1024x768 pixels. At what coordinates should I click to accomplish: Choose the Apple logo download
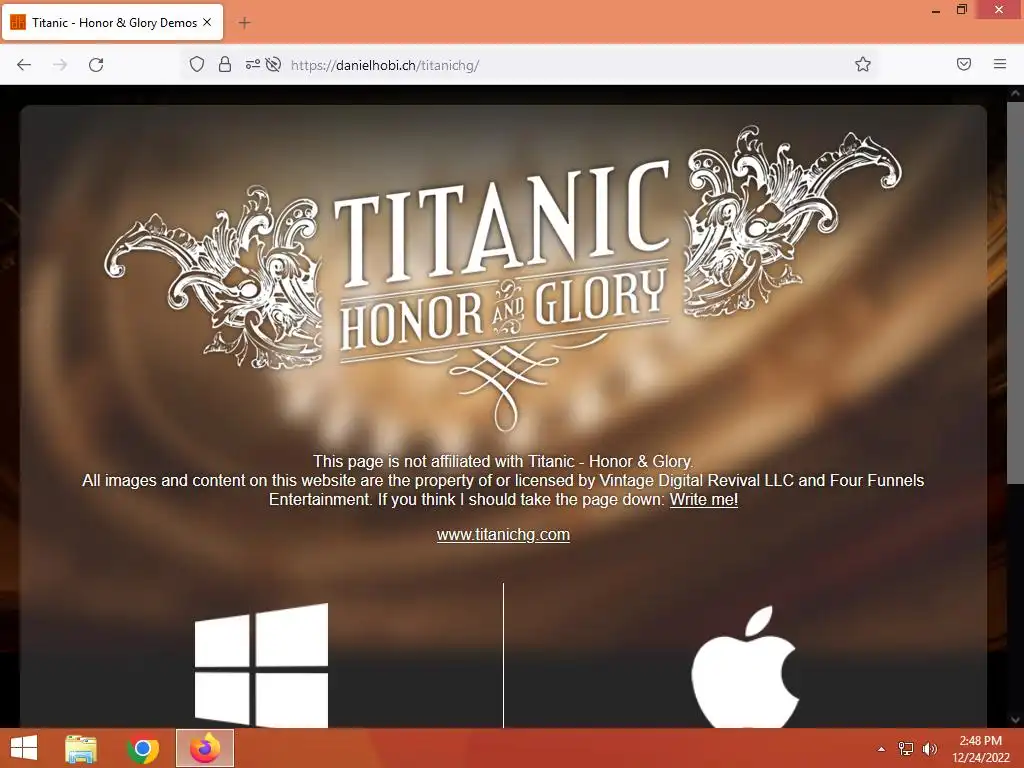click(745, 667)
